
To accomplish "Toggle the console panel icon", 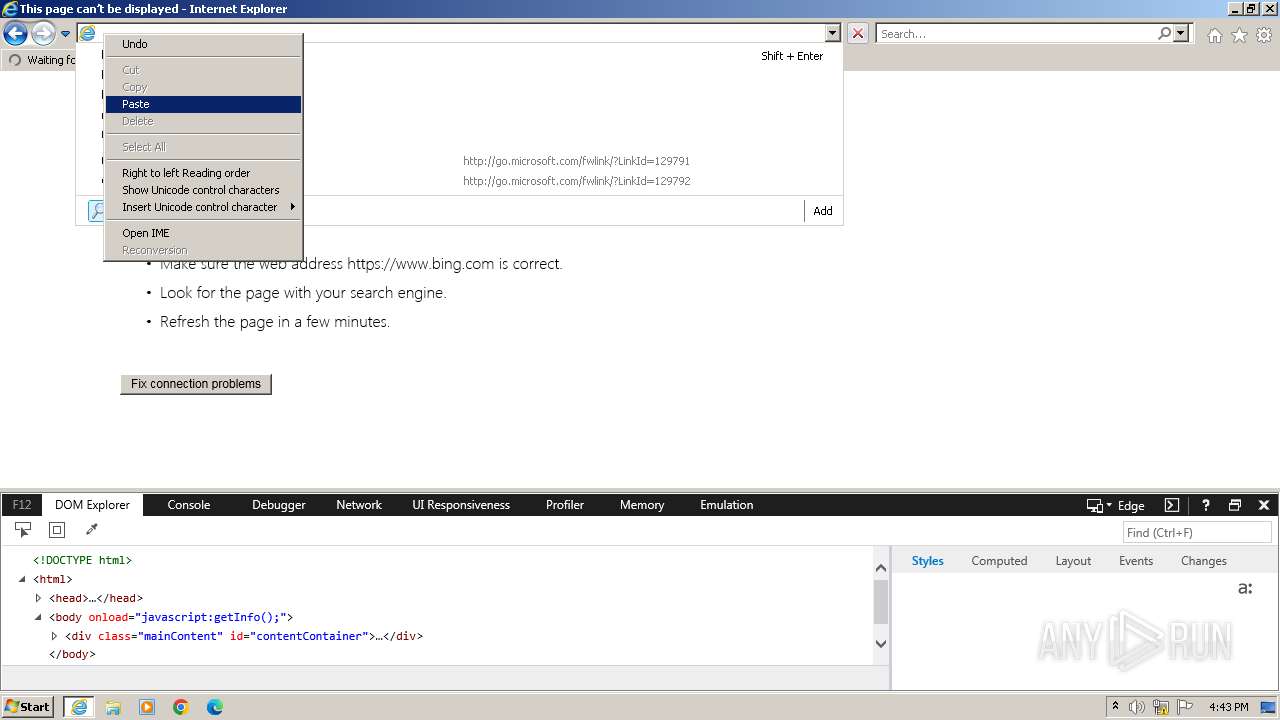I will pos(1172,505).
